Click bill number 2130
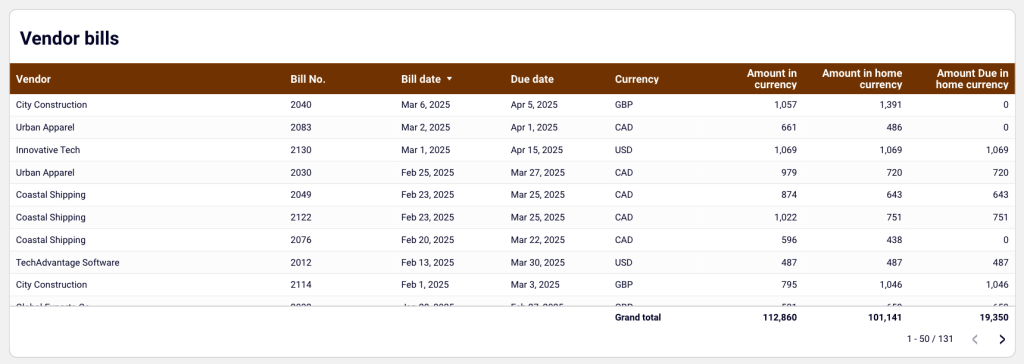This screenshot has height=364, width=1024. [301, 150]
